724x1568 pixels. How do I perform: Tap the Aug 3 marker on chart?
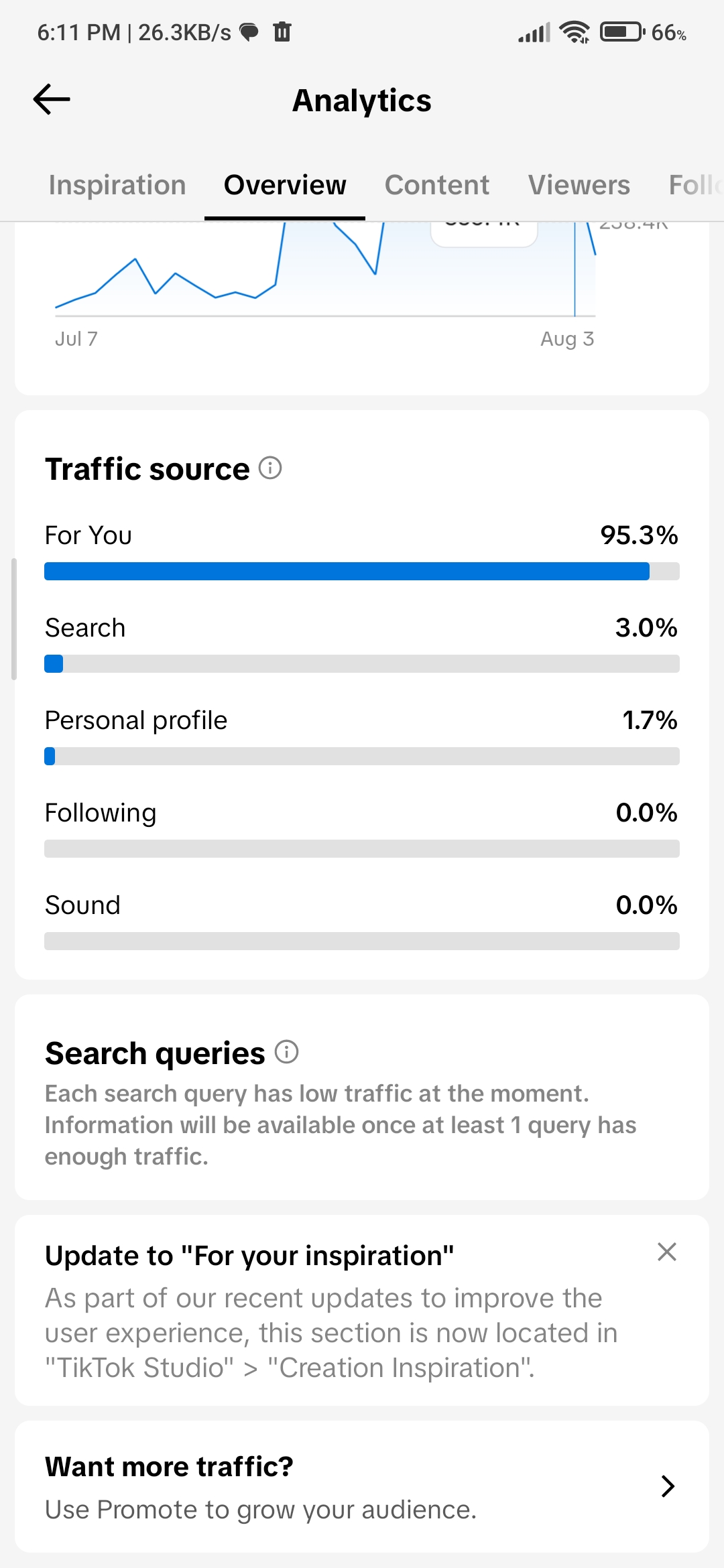pos(567,338)
